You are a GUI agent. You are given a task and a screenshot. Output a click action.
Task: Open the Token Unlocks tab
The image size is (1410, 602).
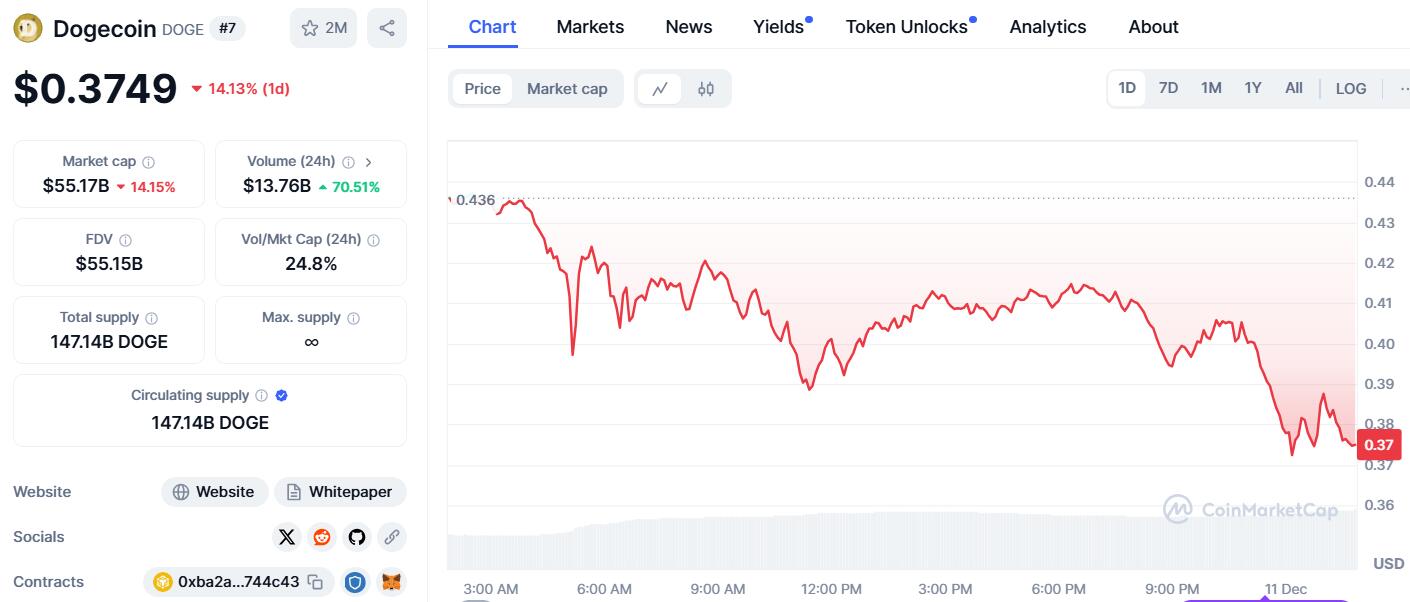906,27
